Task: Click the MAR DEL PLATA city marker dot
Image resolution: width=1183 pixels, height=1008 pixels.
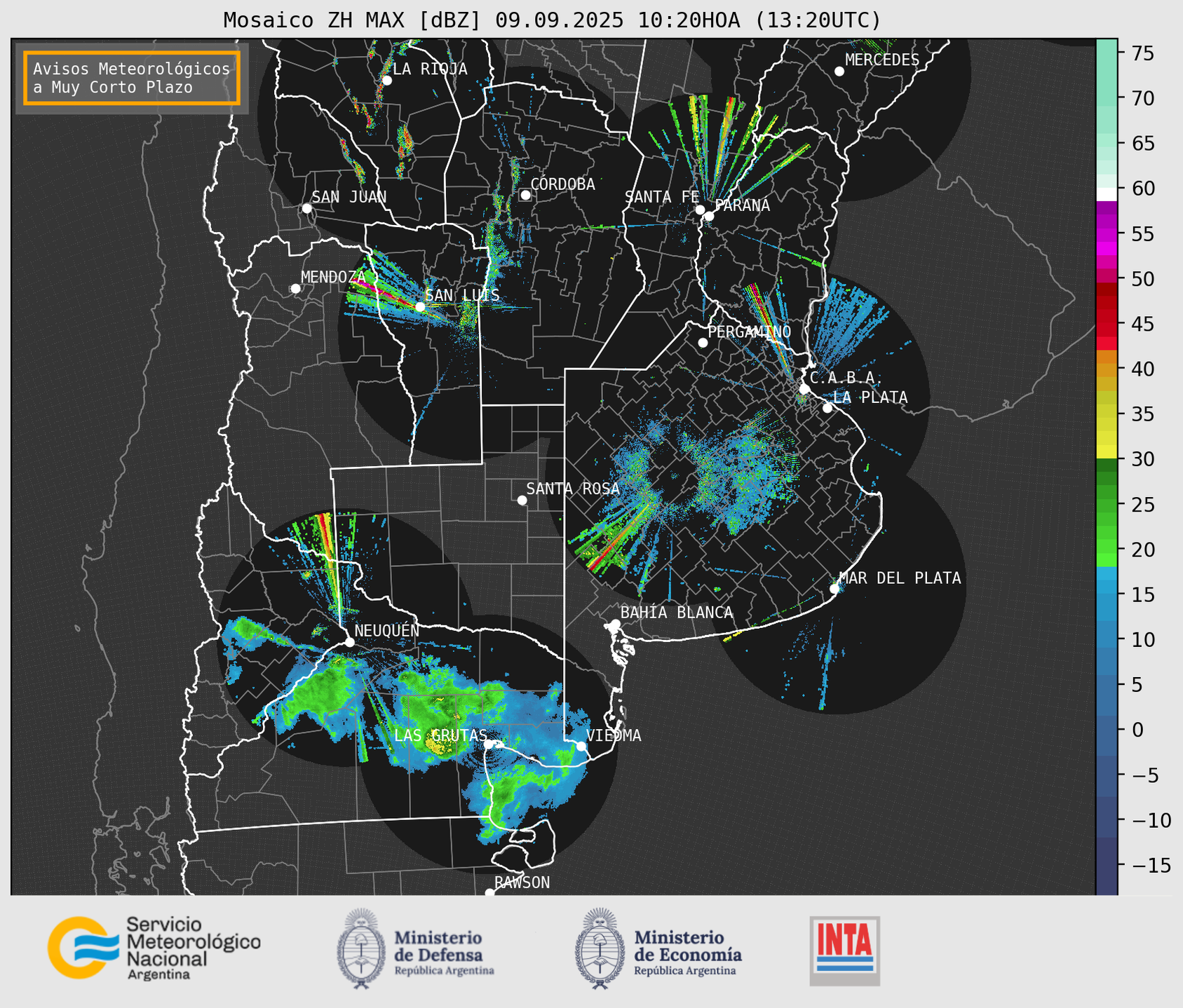Action: pos(834,589)
